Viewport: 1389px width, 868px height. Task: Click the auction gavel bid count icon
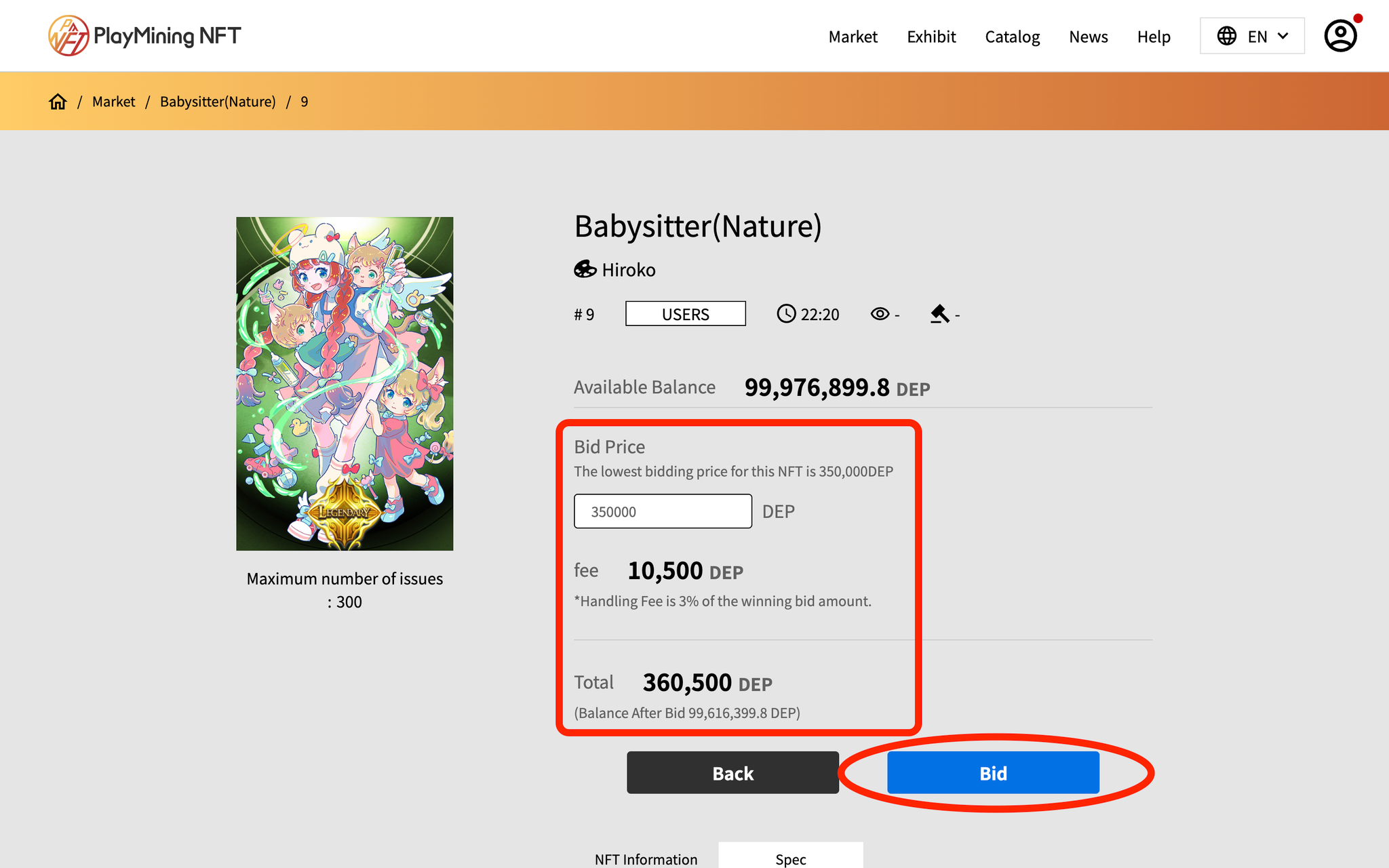pos(939,314)
